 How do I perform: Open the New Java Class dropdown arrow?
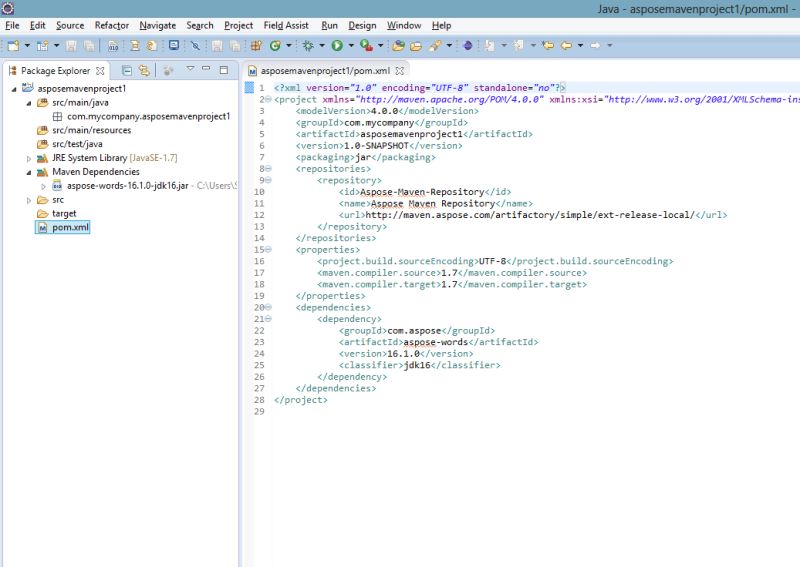[x=289, y=45]
